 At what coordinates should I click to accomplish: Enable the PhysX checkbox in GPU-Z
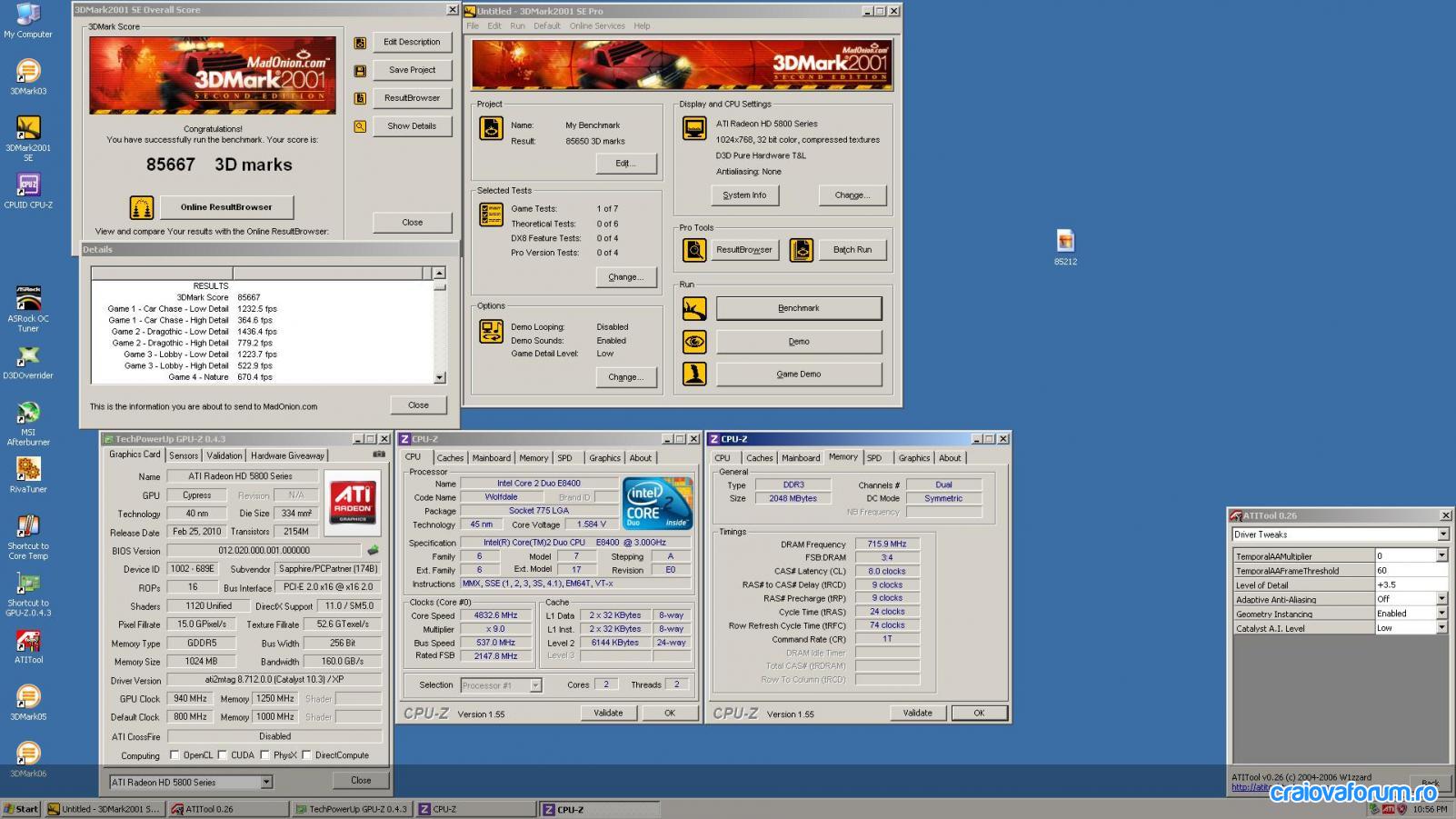(264, 754)
